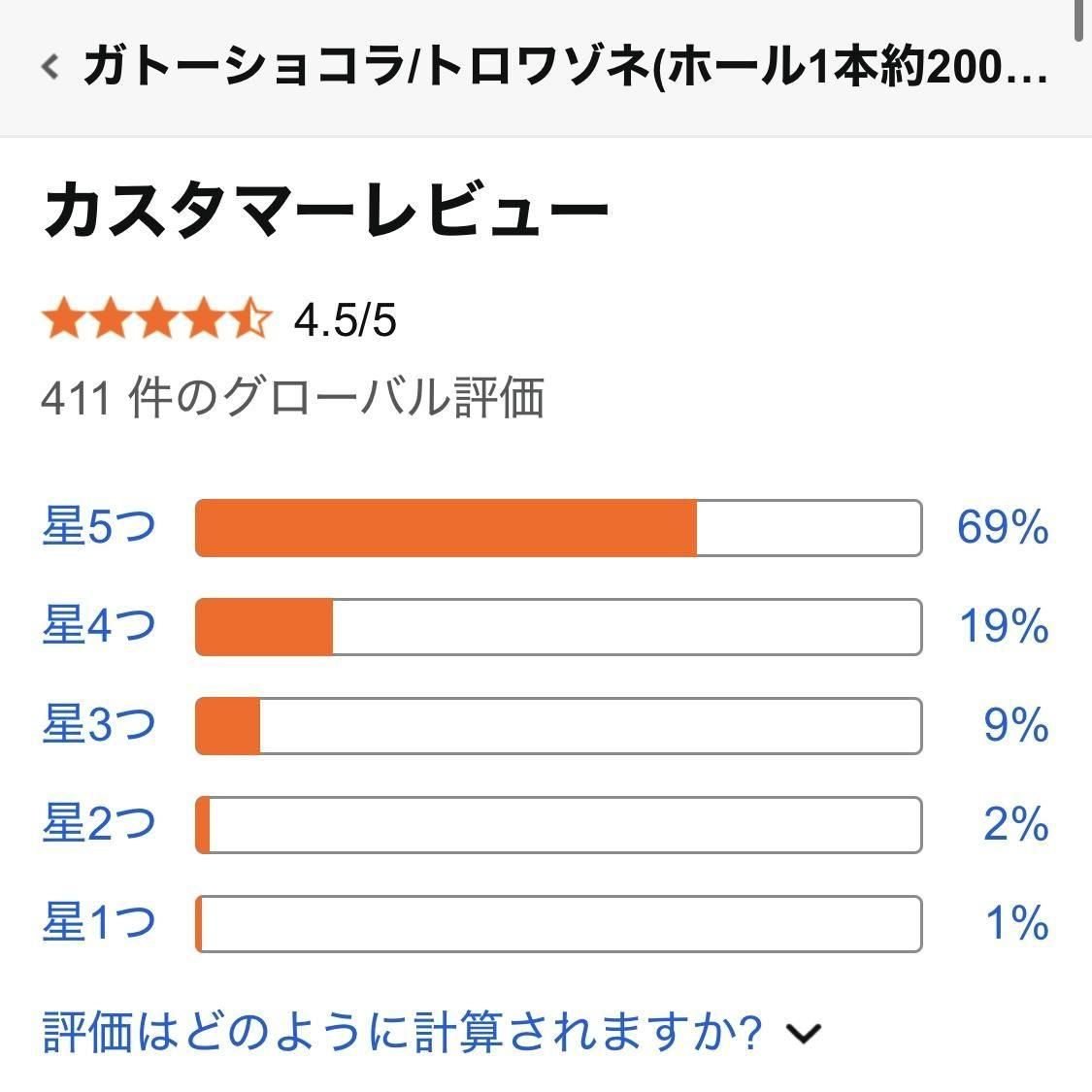The image size is (1092, 1092).
Task: Open the 星5つ reviews link
Action: tap(99, 527)
